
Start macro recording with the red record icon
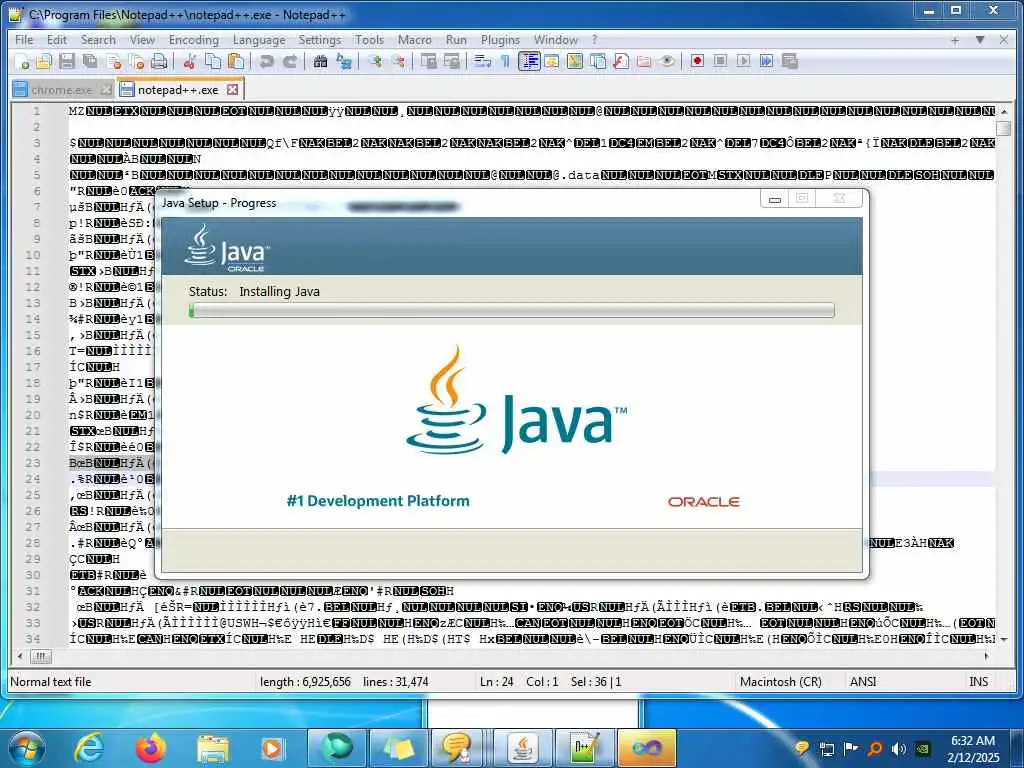coord(697,61)
